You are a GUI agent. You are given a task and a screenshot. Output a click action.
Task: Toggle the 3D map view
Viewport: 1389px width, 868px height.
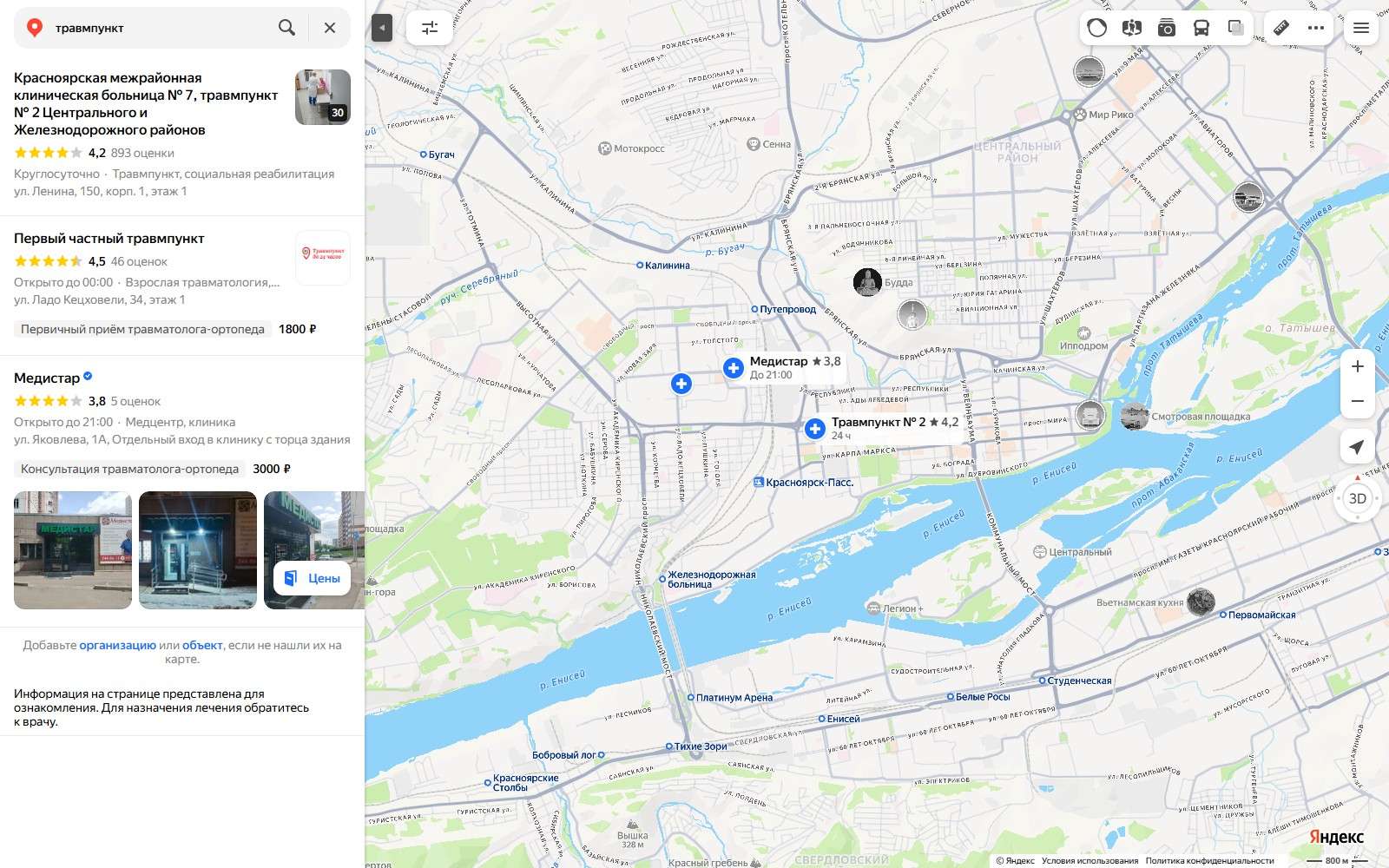[1358, 498]
